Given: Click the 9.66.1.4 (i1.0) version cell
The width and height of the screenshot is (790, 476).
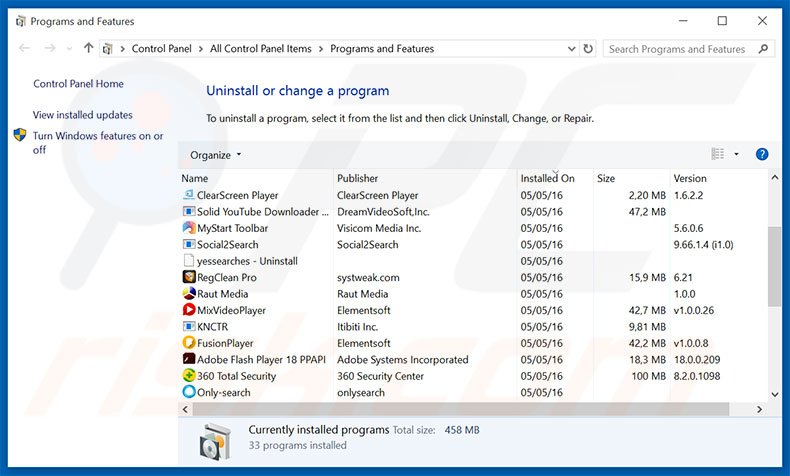Looking at the screenshot, I should [703, 245].
